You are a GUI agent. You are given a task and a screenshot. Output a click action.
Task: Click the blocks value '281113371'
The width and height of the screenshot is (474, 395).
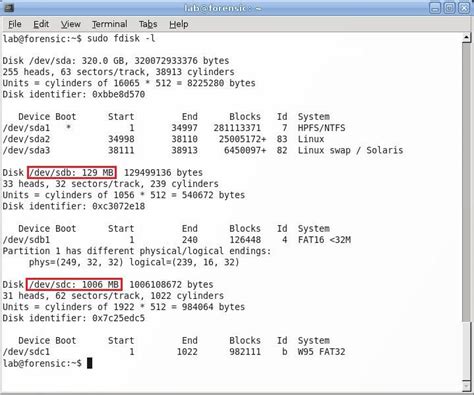pyautogui.click(x=237, y=128)
